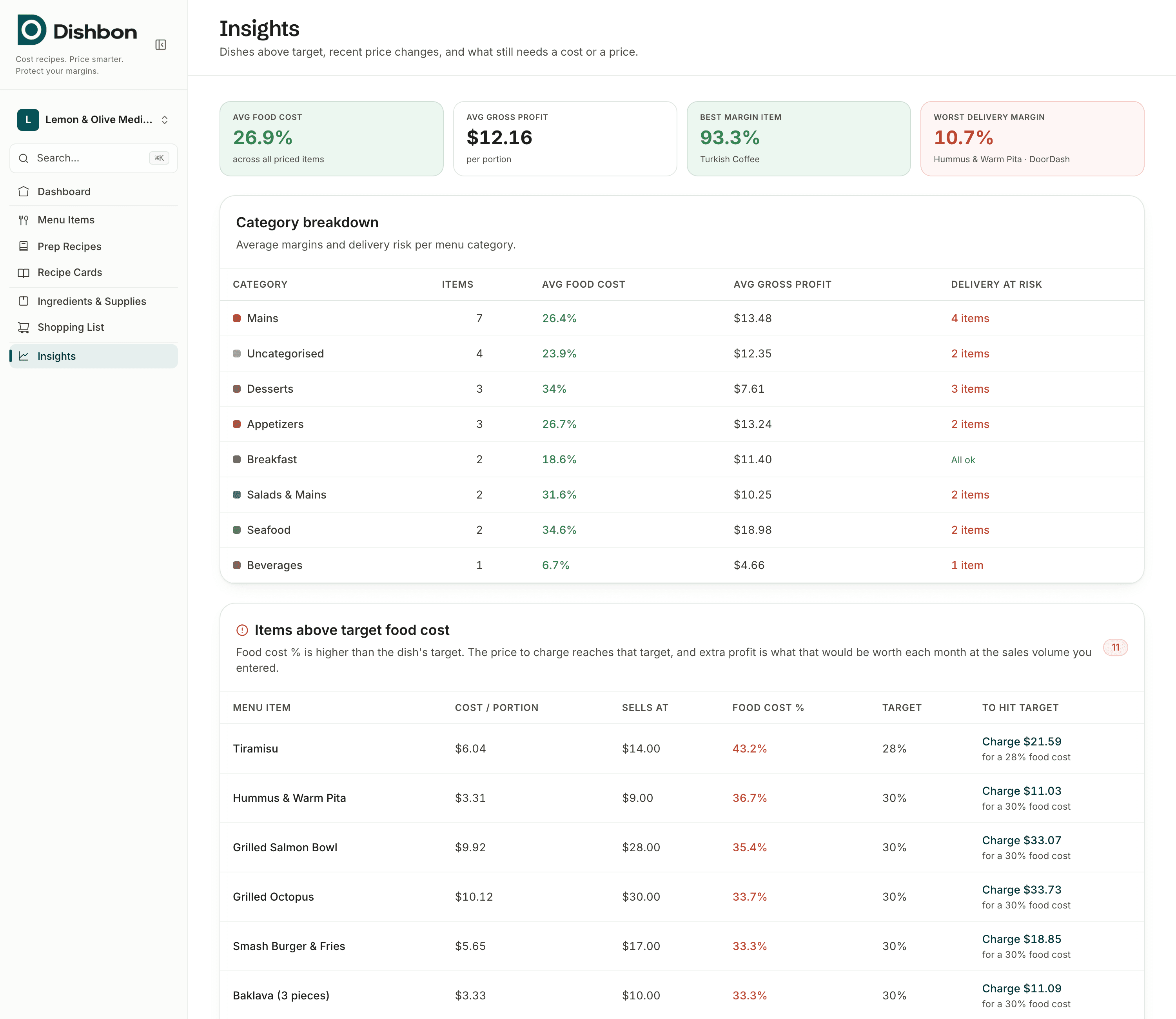Open the Shopping List
Viewport: 1176px width, 1019px height.
(x=94, y=328)
